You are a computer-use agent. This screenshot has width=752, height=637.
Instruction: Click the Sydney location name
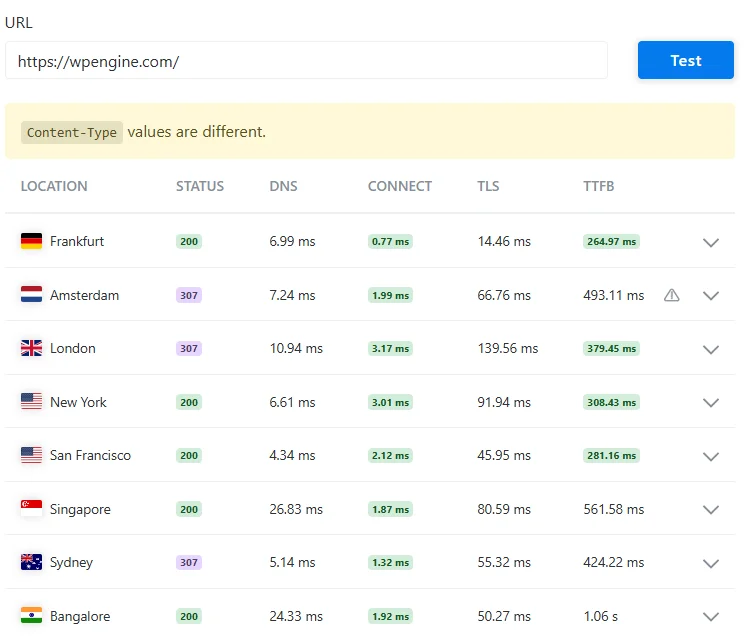pos(71,563)
